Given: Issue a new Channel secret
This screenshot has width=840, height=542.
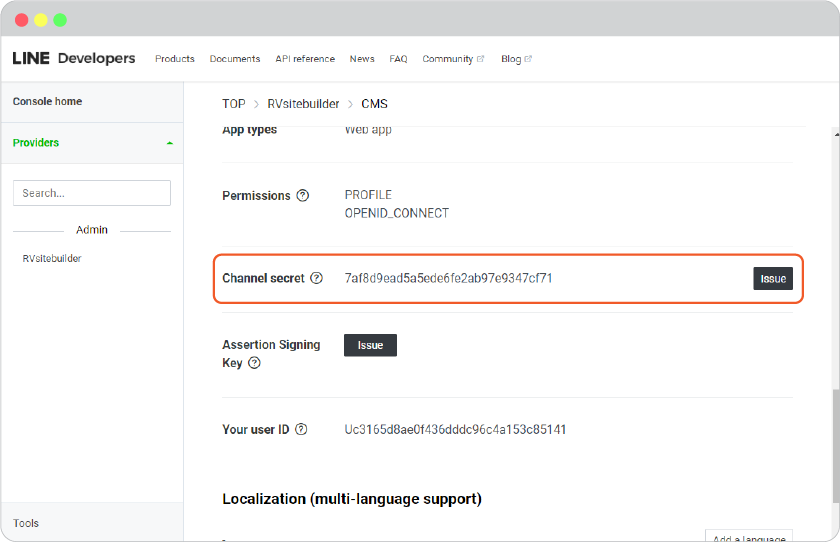Looking at the screenshot, I should (x=773, y=278).
